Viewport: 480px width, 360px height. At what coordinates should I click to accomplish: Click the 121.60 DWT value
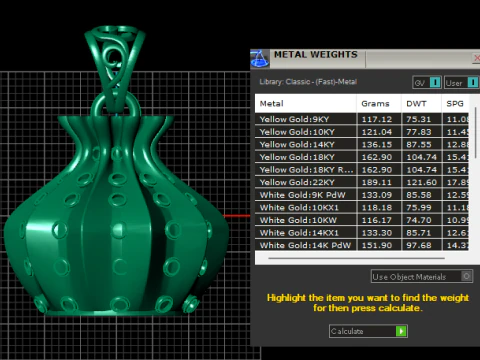[x=421, y=182]
